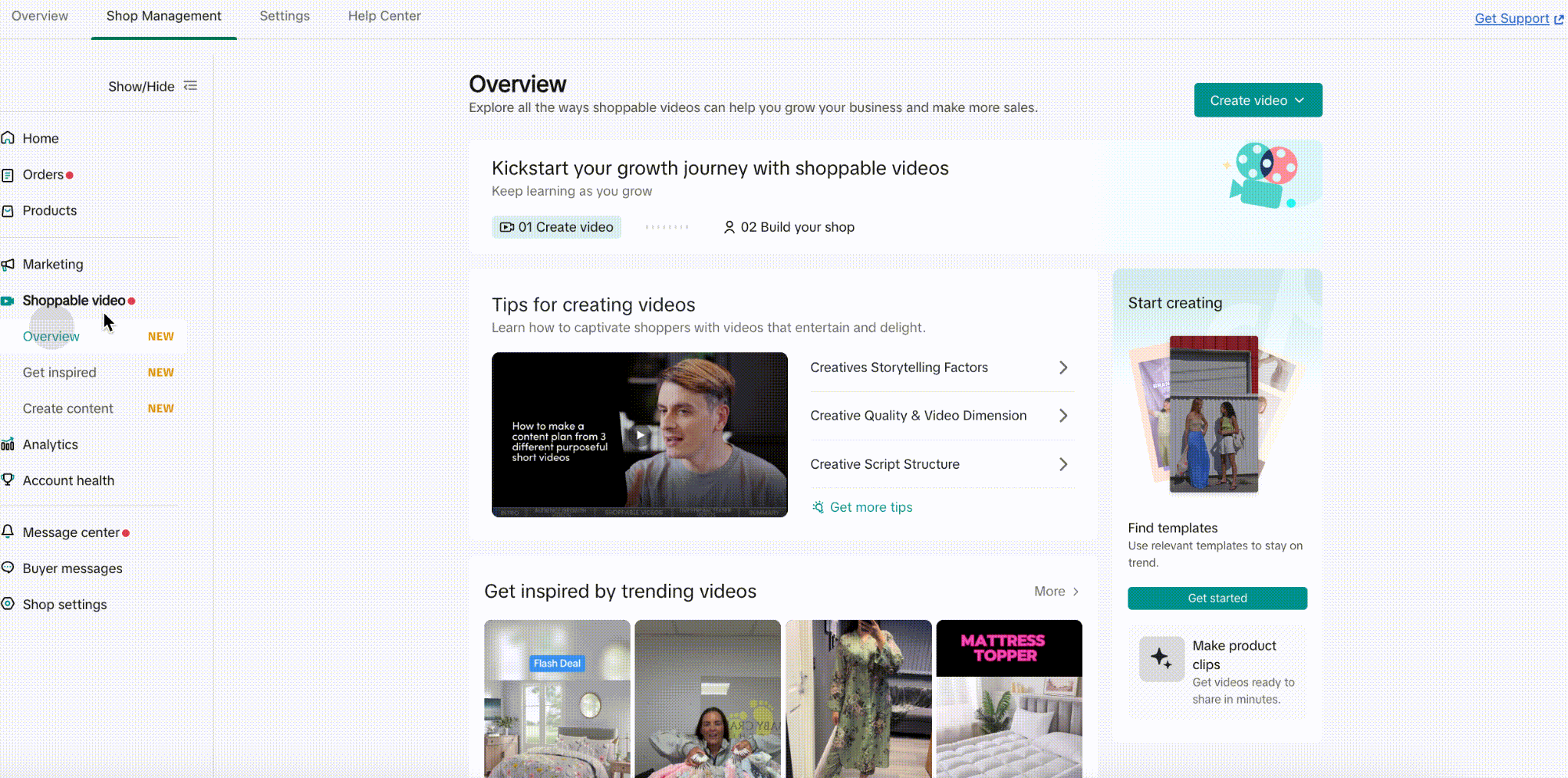Click the Analytics chart icon
The width and height of the screenshot is (1568, 778).
(8, 444)
